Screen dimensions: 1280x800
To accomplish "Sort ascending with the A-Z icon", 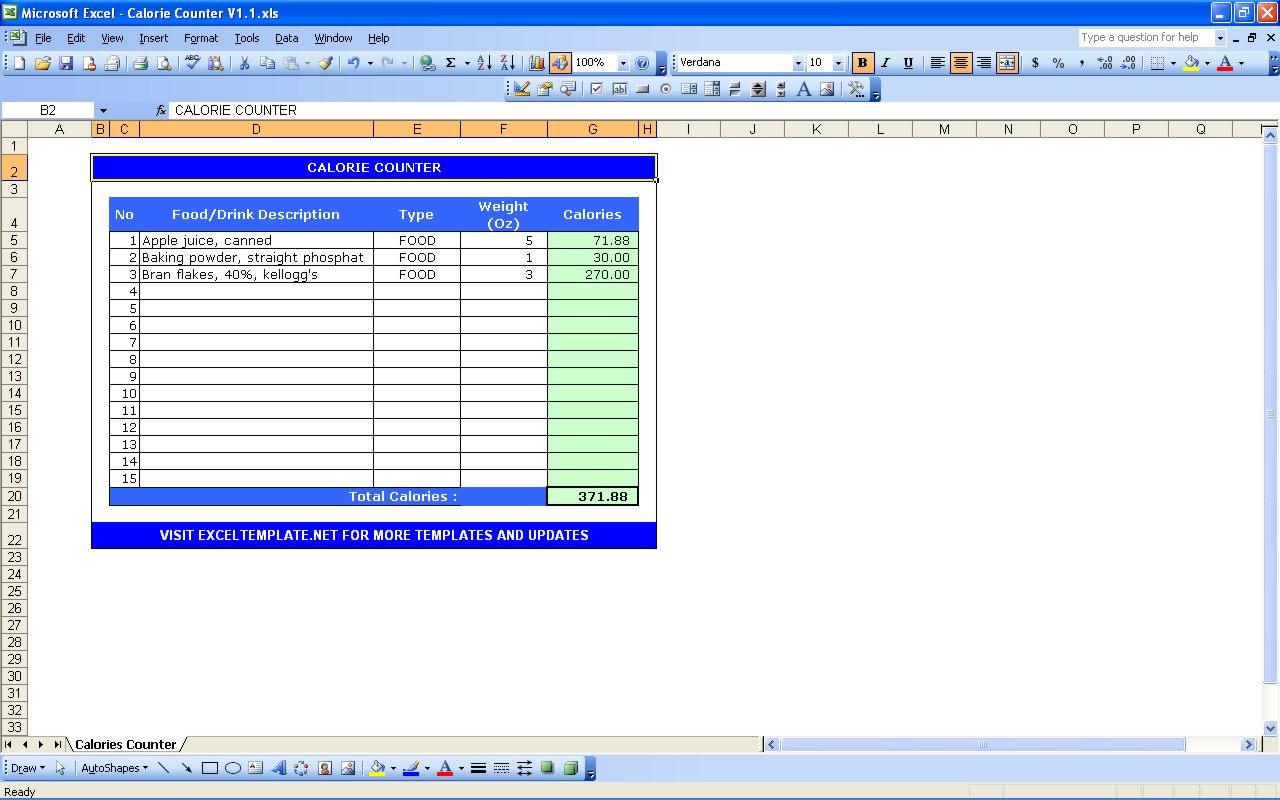I will [484, 63].
